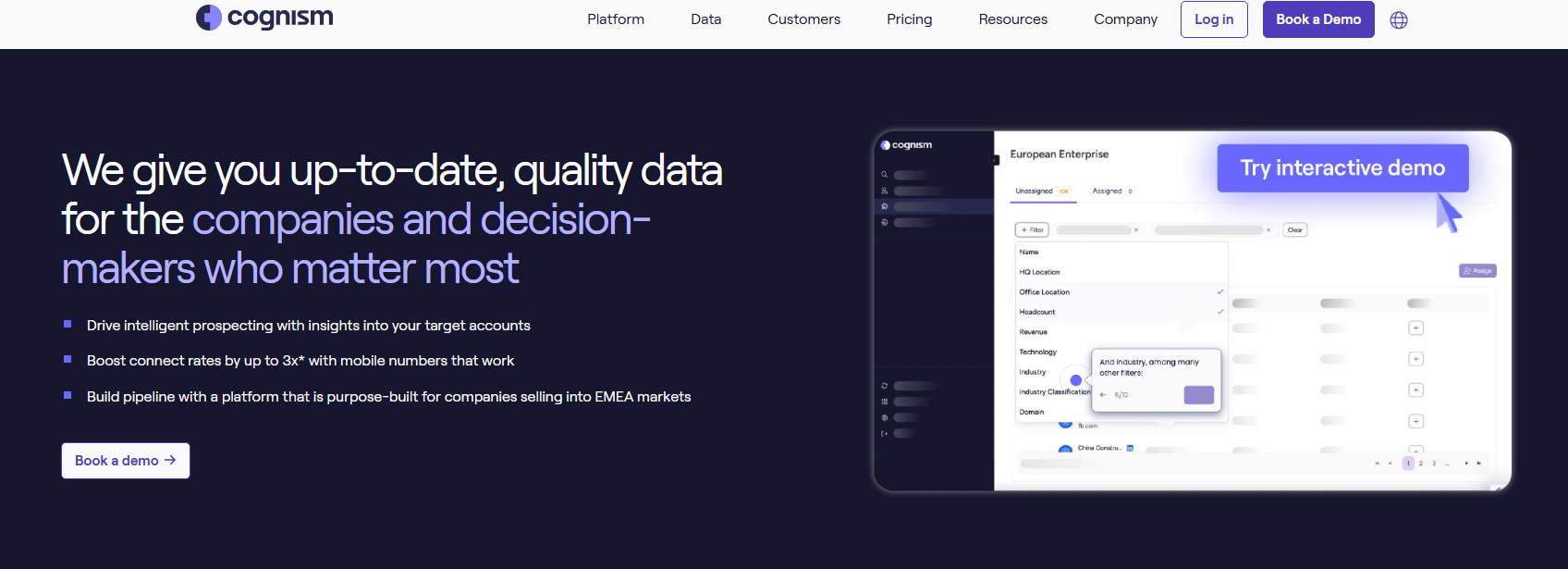1568x569 pixels.
Task: Switch to the Assigned tab
Action: click(x=1108, y=192)
